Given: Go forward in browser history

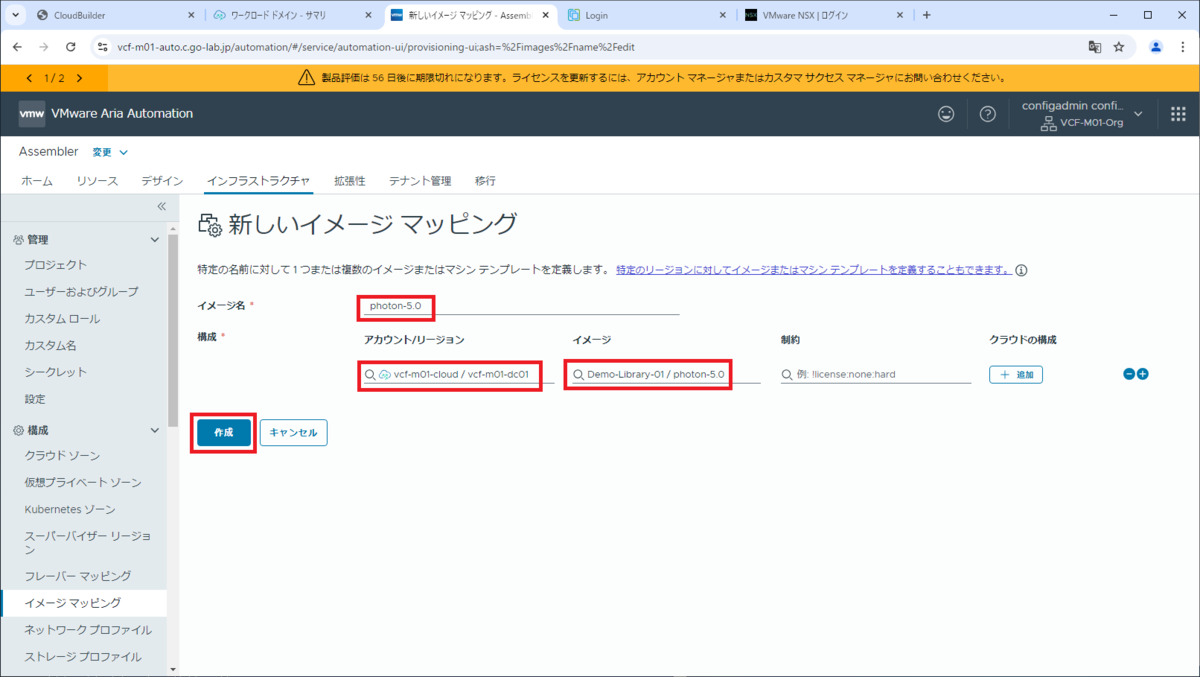Looking at the screenshot, I should coord(43,47).
